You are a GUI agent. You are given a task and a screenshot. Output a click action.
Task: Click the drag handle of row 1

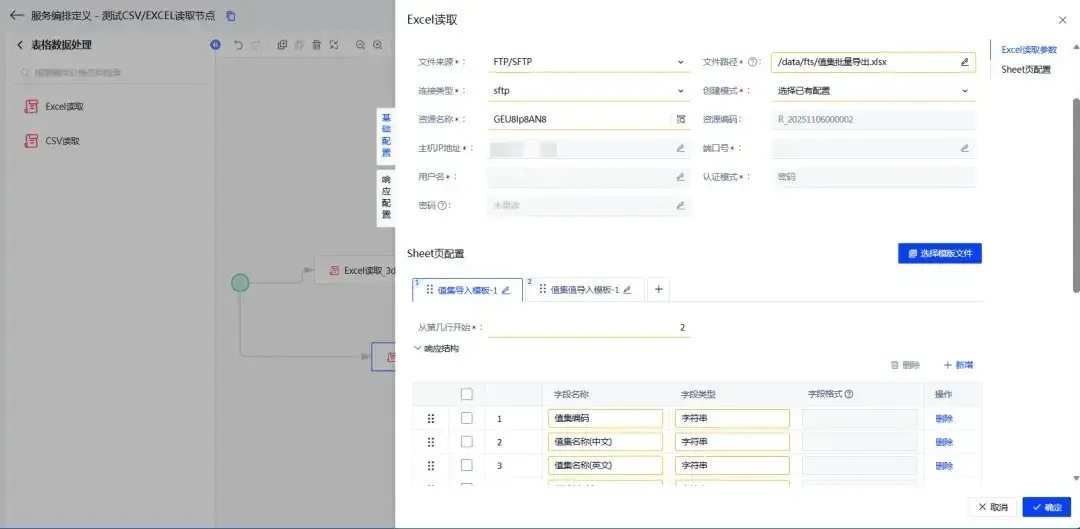431,419
